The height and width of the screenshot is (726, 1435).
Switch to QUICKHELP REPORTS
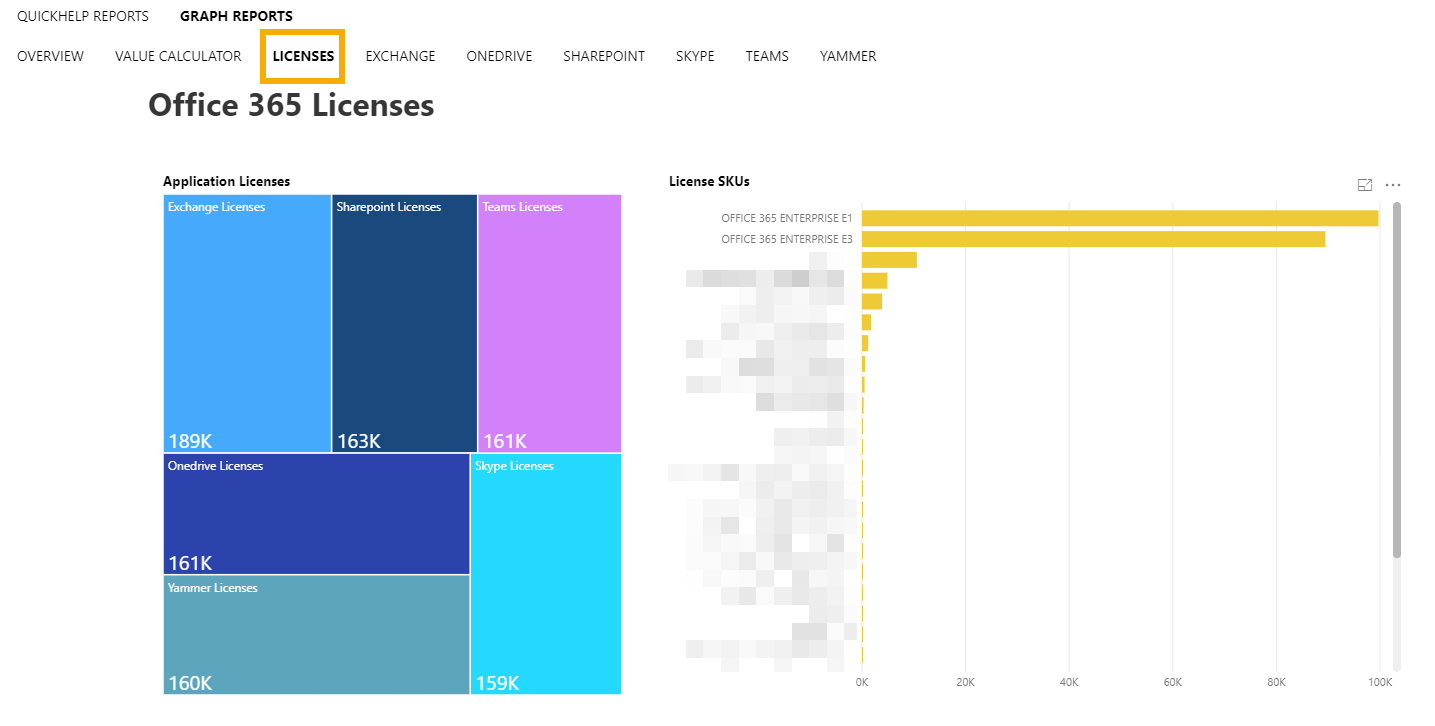point(82,15)
